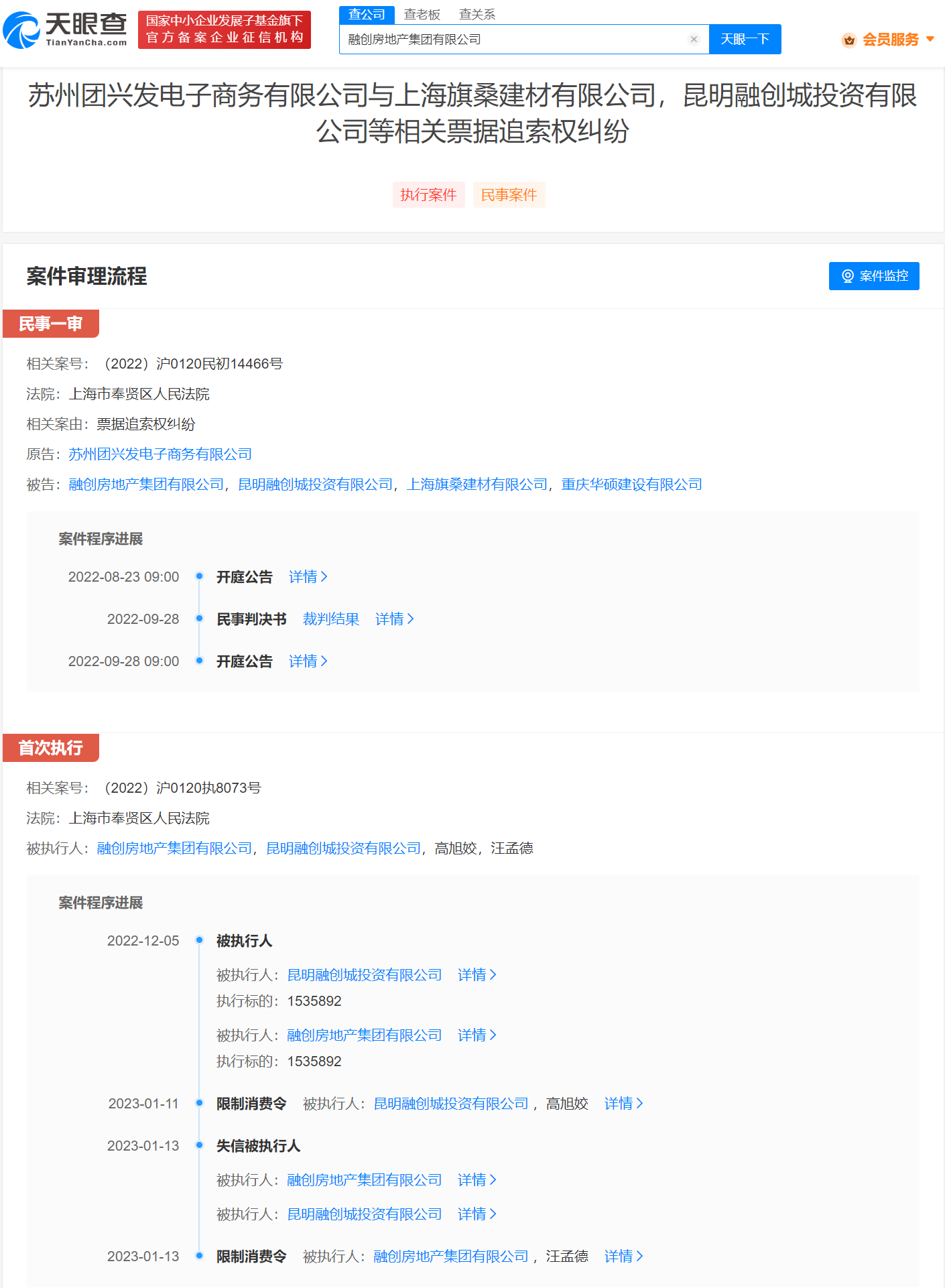View 裁判结果 of the civil judgment
The width and height of the screenshot is (945, 1288).
tap(331, 619)
